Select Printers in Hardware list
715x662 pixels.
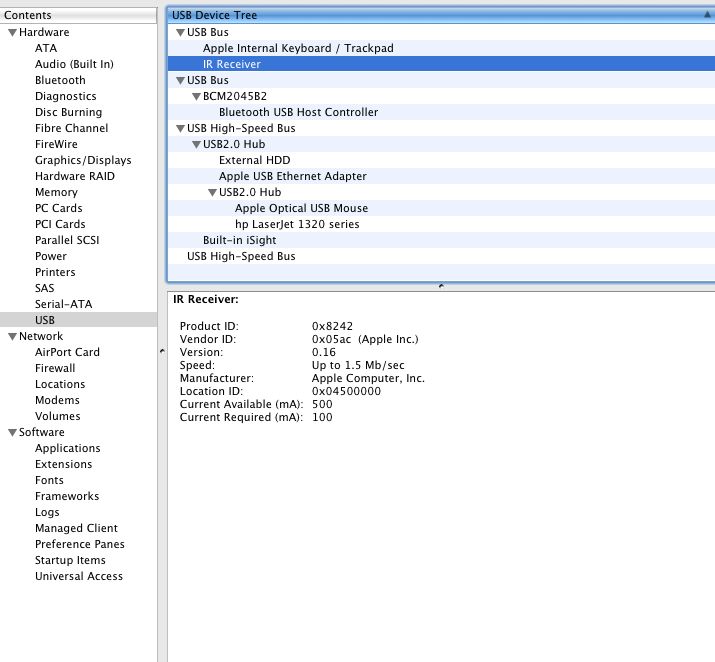point(55,272)
